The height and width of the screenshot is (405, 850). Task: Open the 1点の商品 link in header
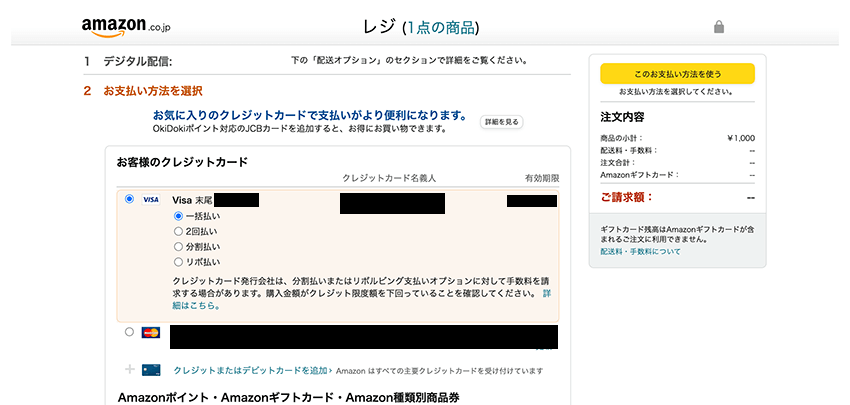[x=441, y=27]
